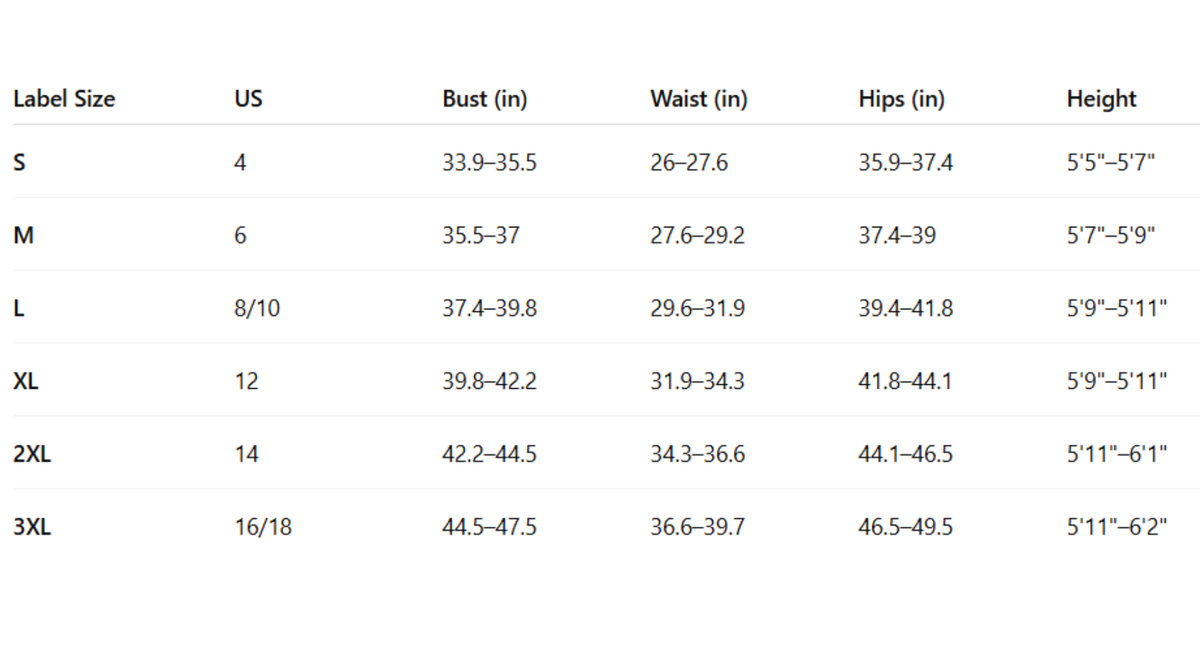Select waist measurement 36.6–39.7
The width and height of the screenshot is (1200, 667).
pyautogui.click(x=697, y=527)
